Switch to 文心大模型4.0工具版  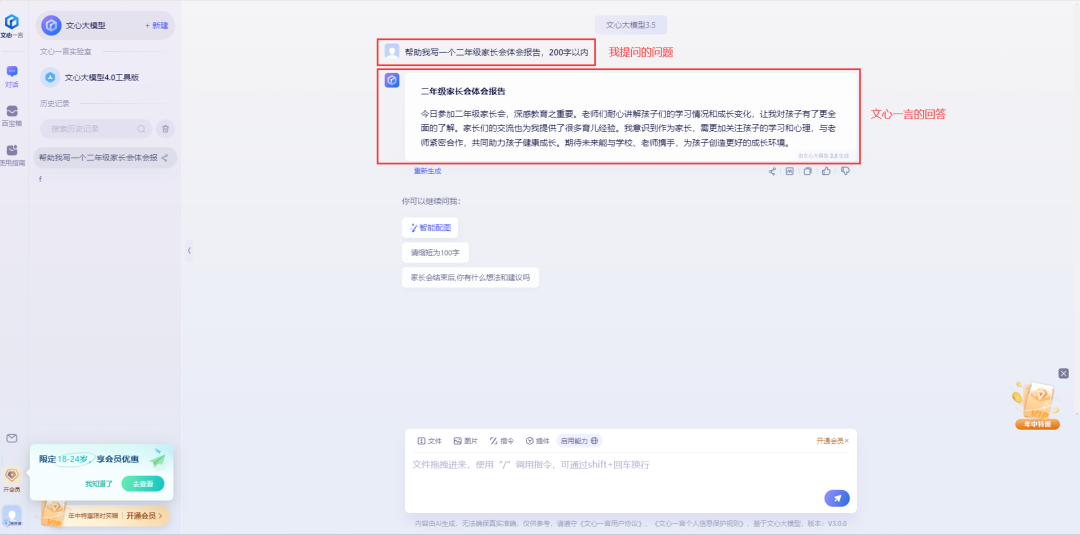102,77
